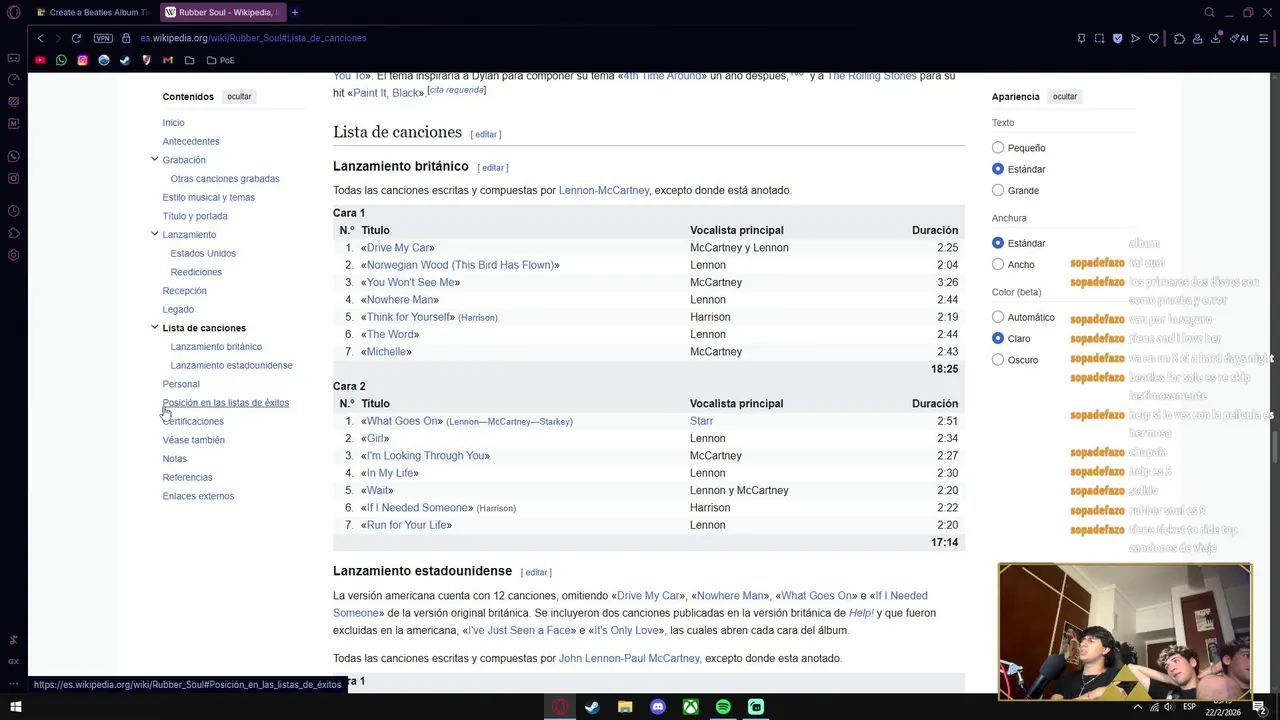Go to Personal in contents
This screenshot has width=1280, height=720.
point(181,384)
